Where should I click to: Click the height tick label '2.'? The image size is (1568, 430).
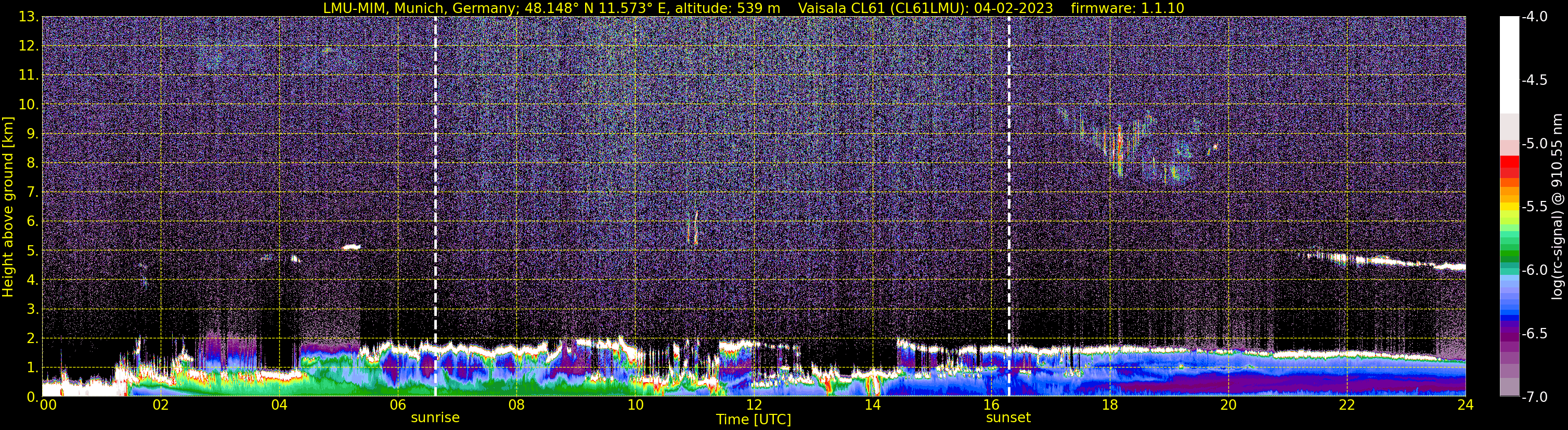[32, 339]
